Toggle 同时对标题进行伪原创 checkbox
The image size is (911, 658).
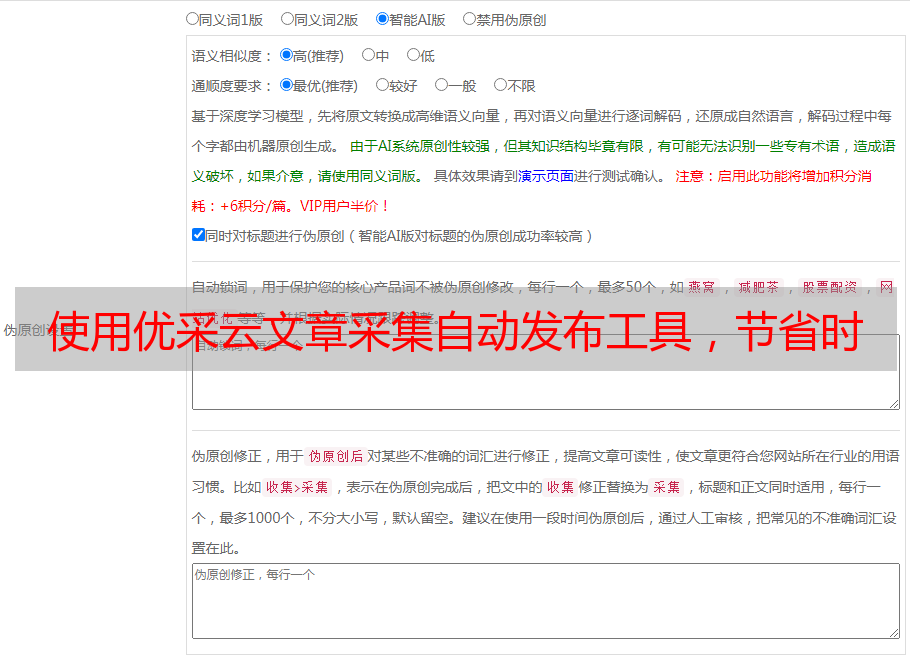point(198,235)
